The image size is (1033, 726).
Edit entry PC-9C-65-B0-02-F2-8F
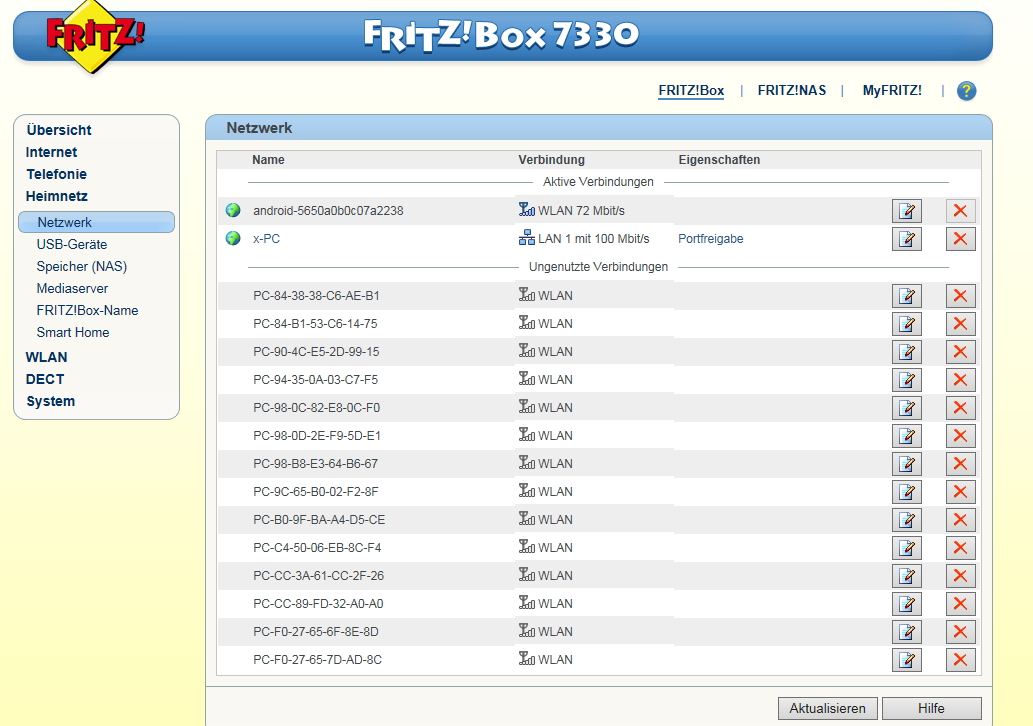907,491
